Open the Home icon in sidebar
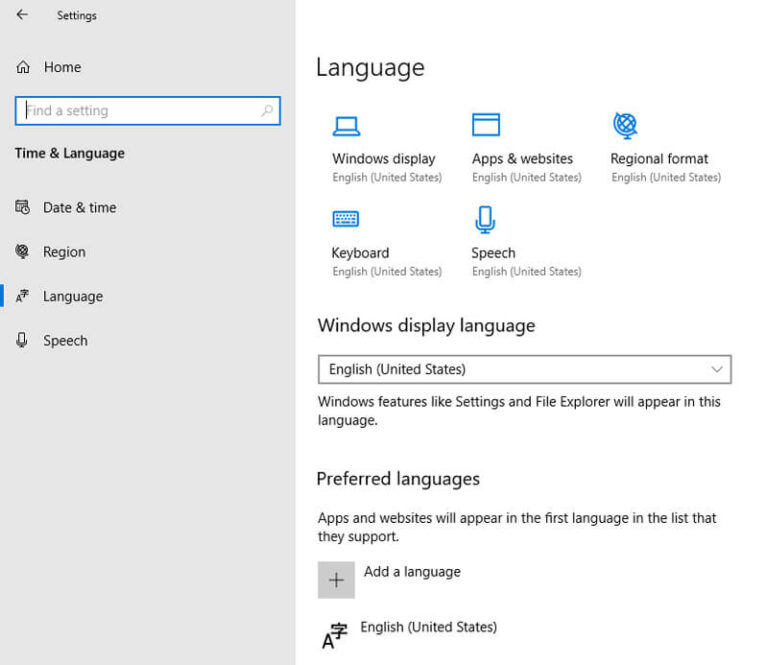This screenshot has width=768, height=665. point(23,67)
